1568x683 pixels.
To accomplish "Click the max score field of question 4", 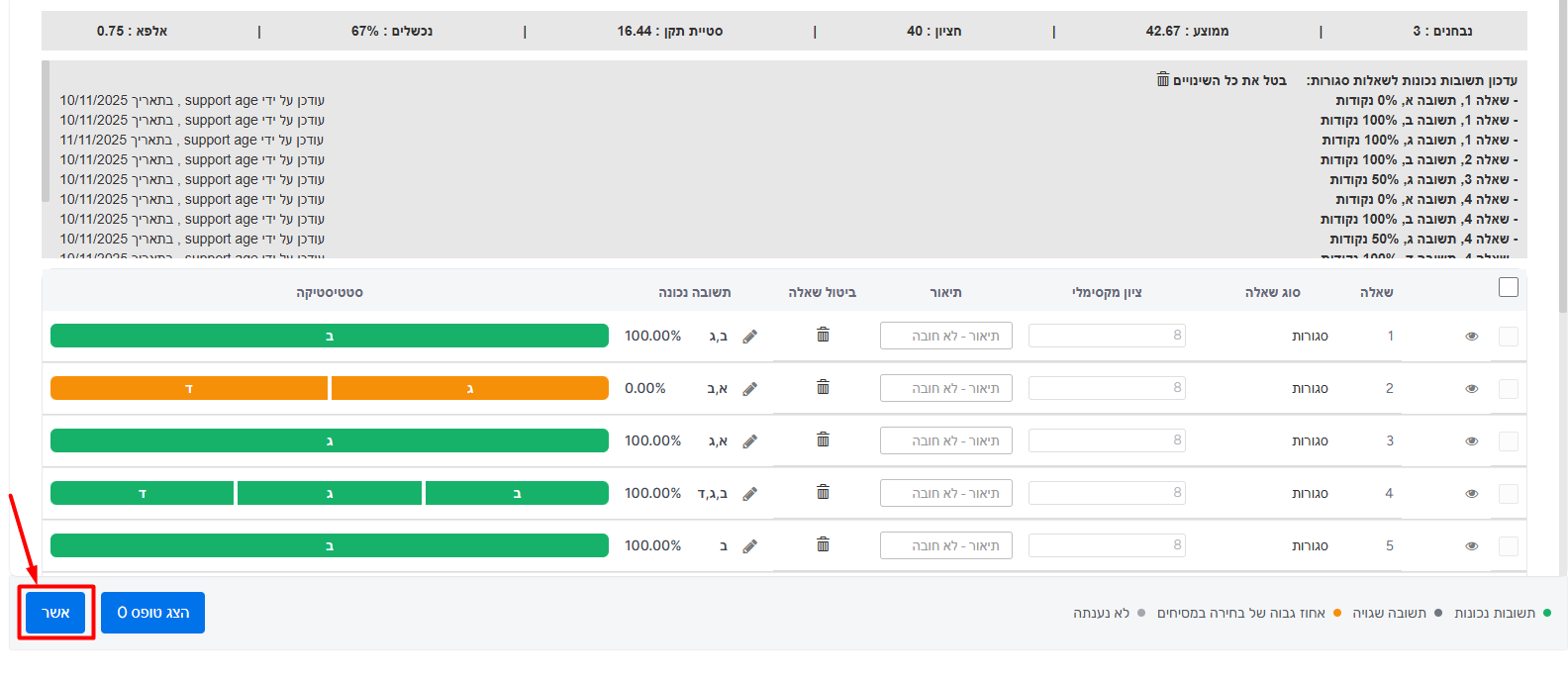I will coord(1107,493).
